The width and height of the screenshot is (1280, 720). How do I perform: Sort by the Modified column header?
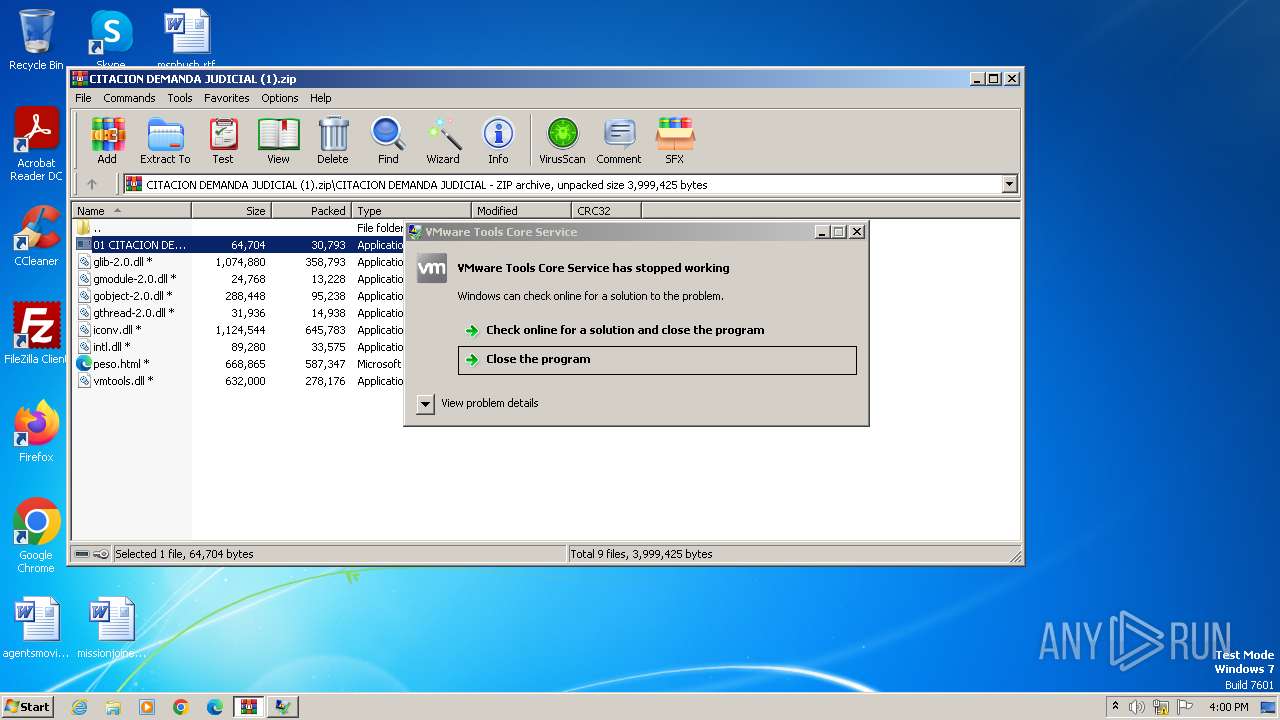(x=521, y=211)
